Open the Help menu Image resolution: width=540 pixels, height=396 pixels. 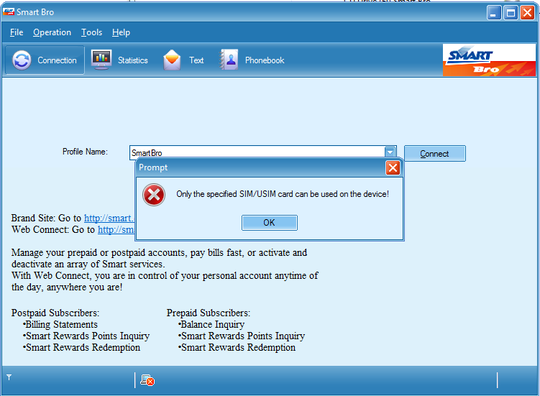pos(121,32)
